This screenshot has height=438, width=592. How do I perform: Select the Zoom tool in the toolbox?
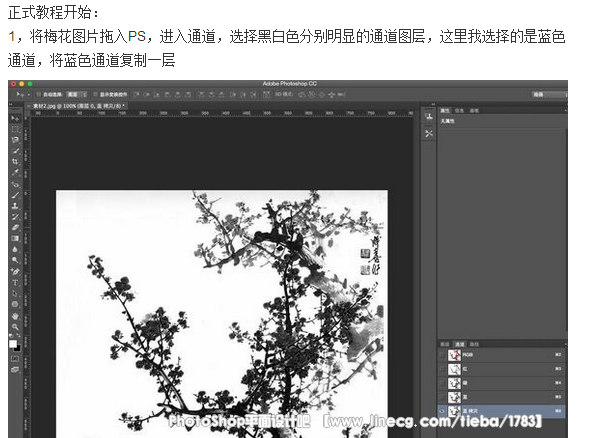(x=15, y=327)
